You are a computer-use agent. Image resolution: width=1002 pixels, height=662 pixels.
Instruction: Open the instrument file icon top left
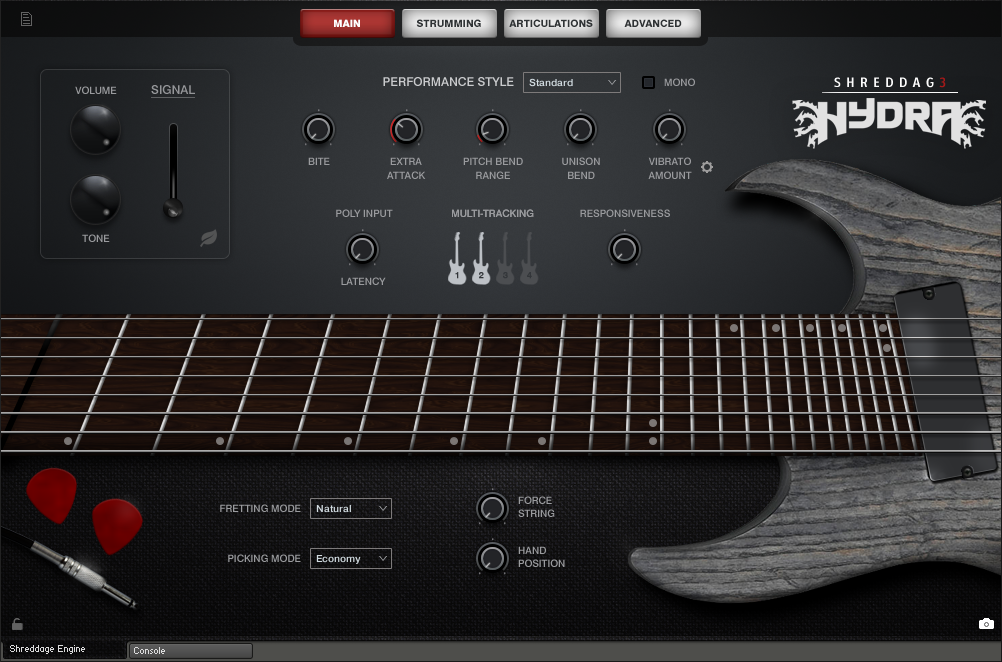pos(26,17)
